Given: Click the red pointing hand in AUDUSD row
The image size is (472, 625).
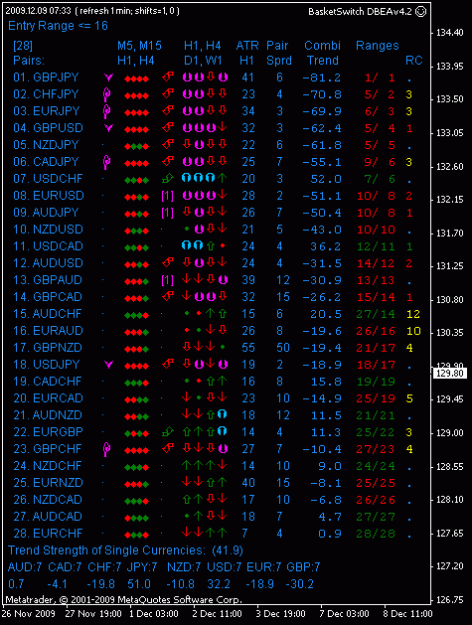Looking at the screenshot, I should click(x=168, y=263).
